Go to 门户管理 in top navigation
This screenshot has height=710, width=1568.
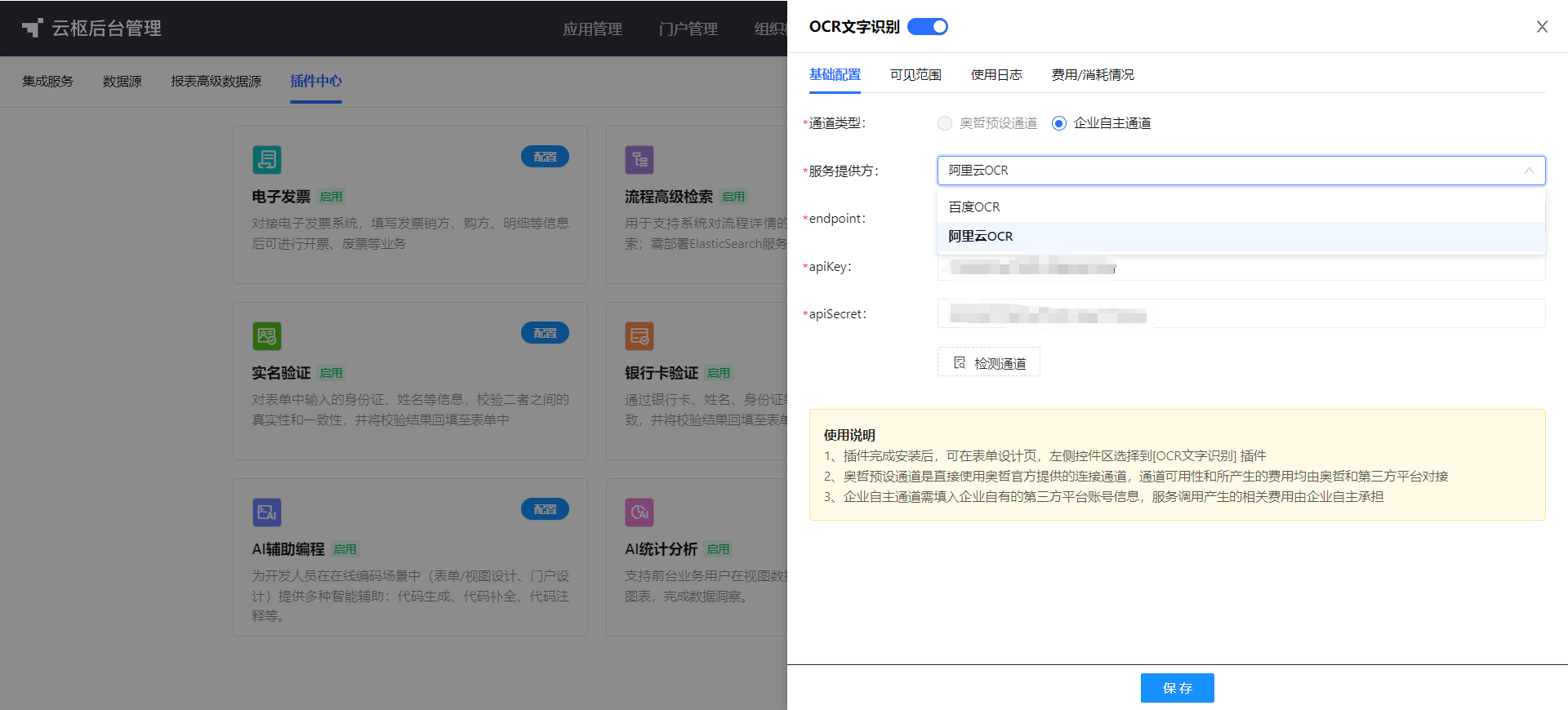[688, 29]
